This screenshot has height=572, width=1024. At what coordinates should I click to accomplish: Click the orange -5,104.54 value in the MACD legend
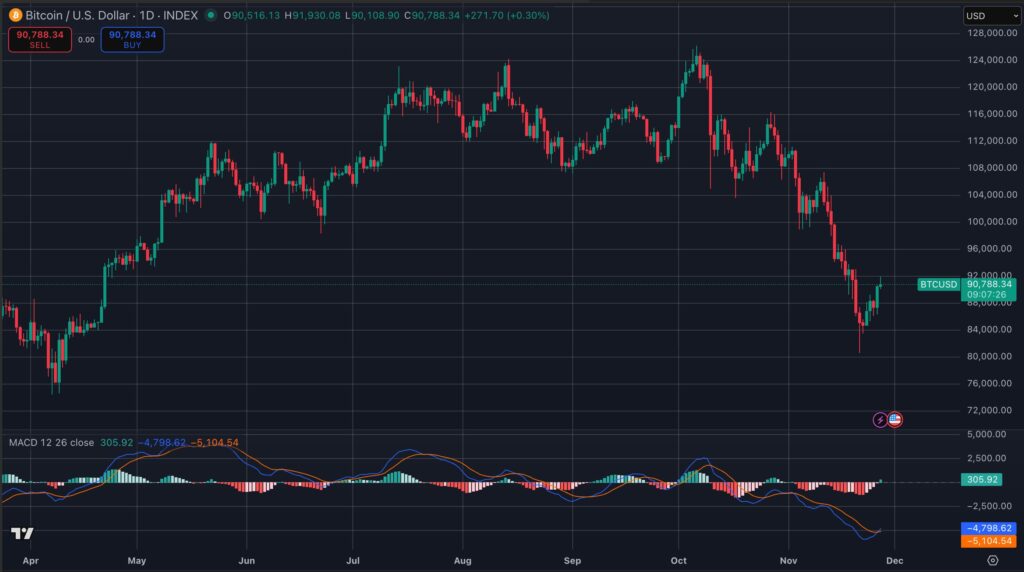214,443
